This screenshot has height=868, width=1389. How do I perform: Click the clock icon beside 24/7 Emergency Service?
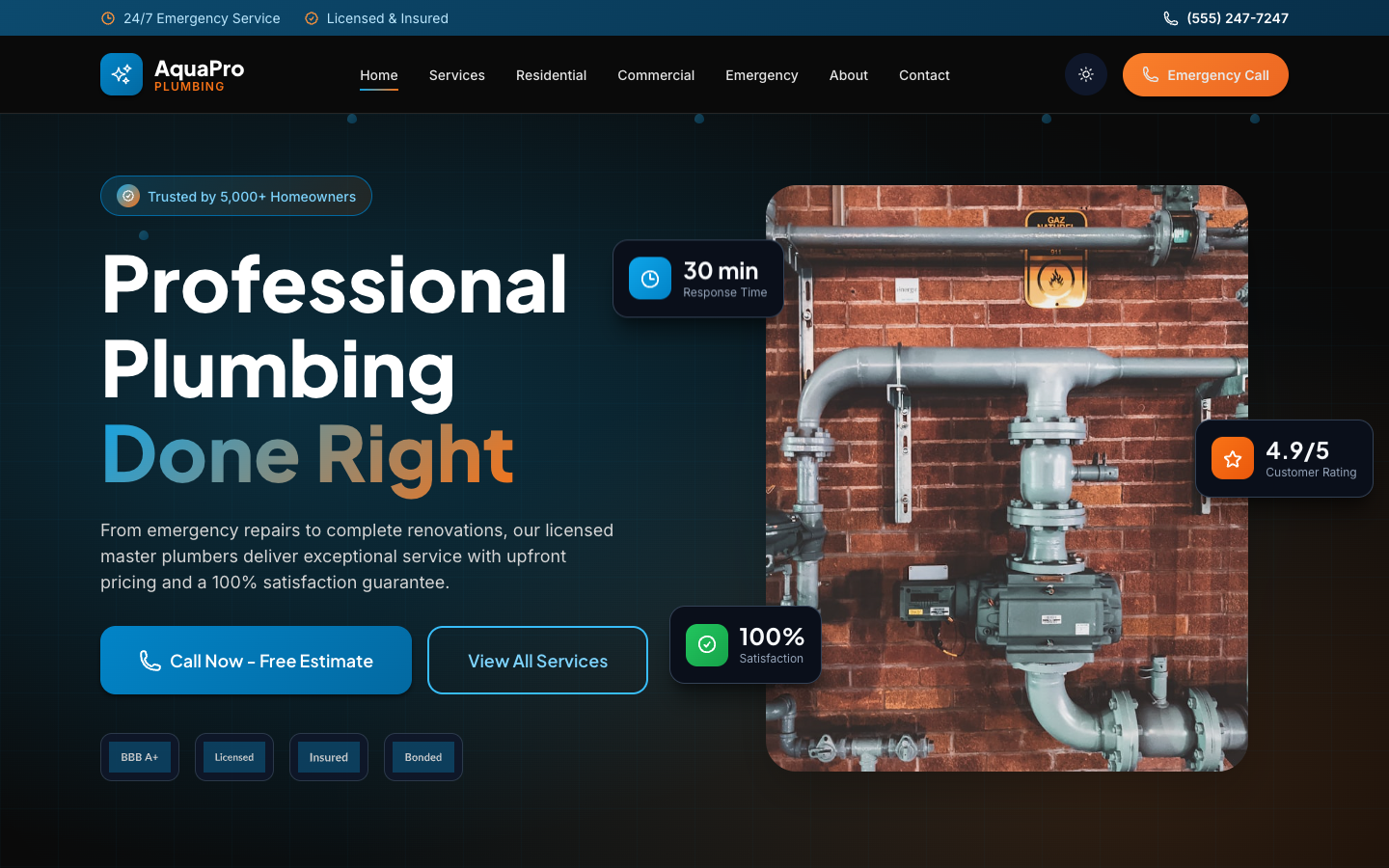106,17
